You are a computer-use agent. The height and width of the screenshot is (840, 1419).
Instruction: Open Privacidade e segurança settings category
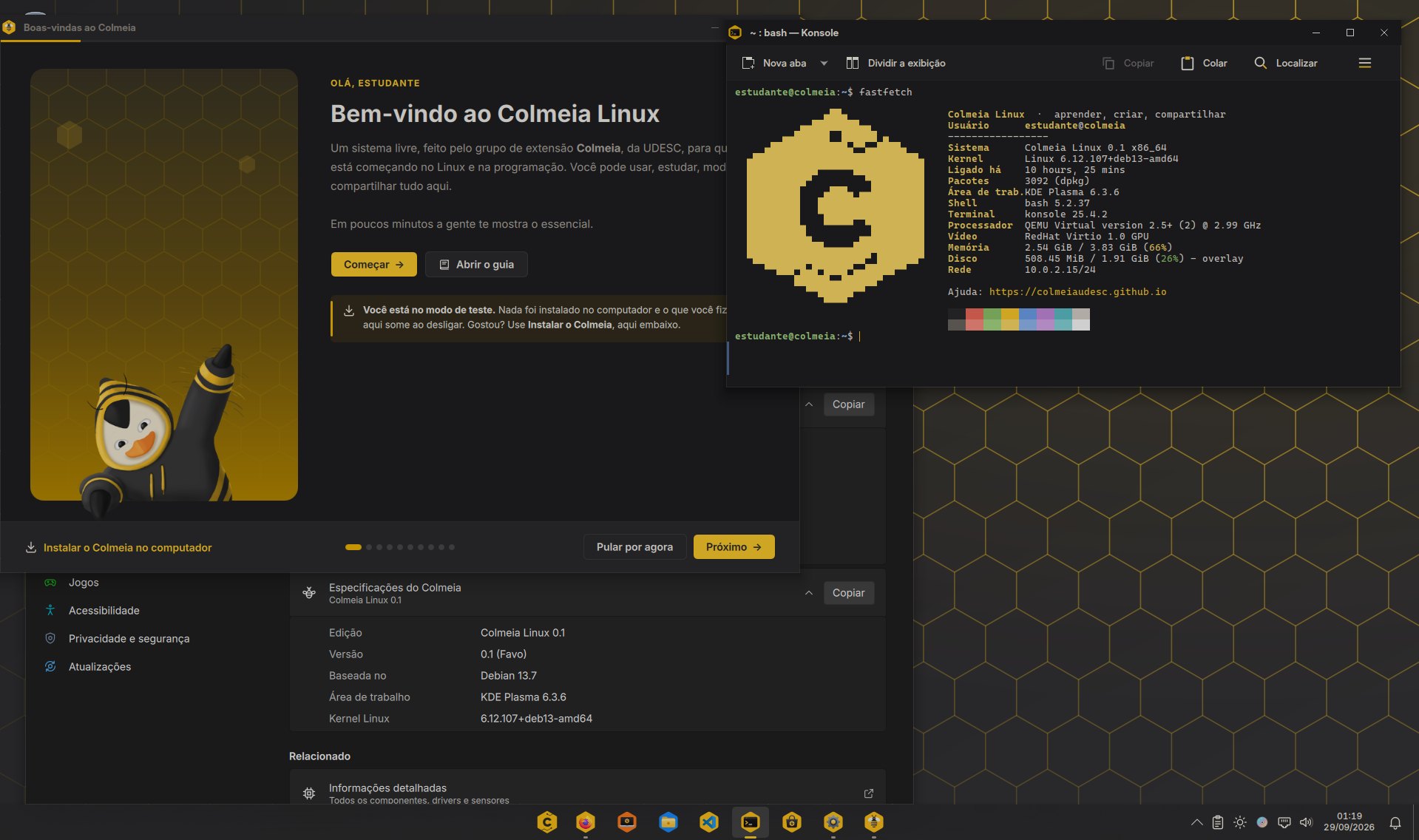(x=129, y=639)
